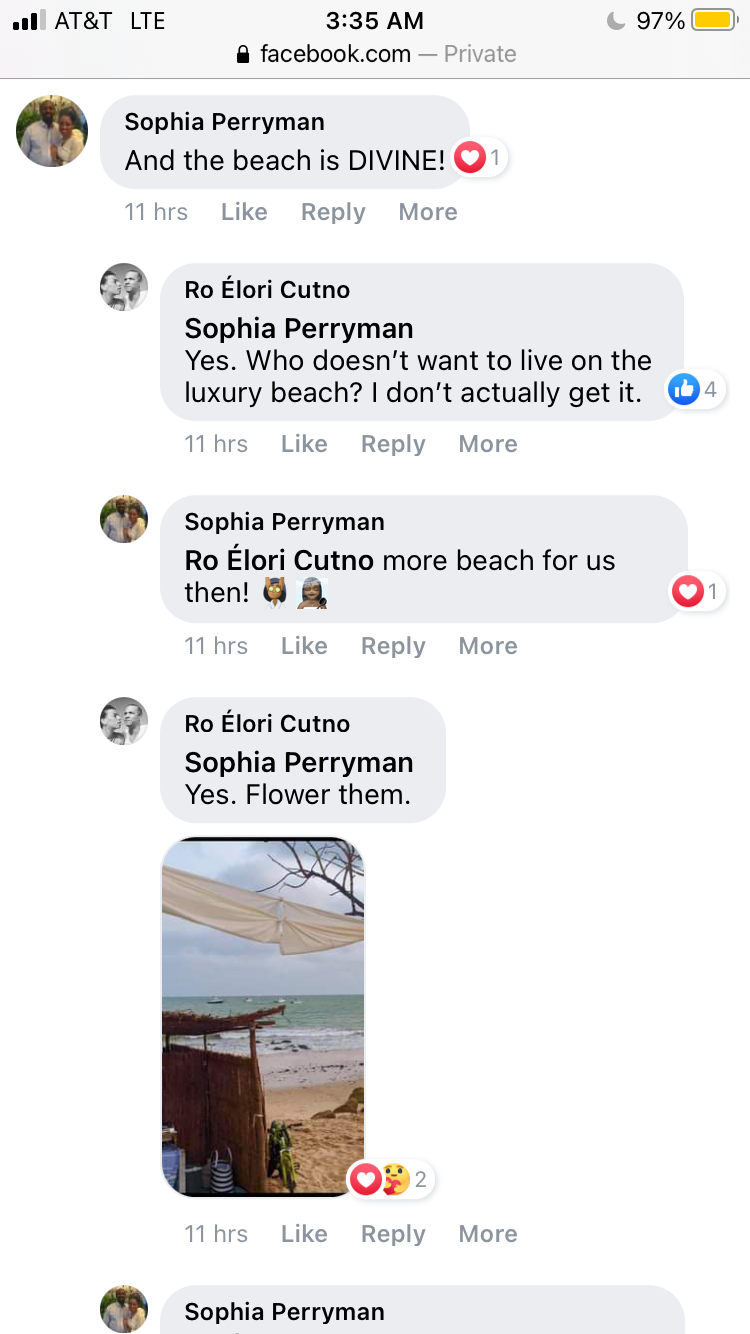
Task: Open tagged name Ro Élori Cutno in Sophia's reply
Action: tap(279, 560)
